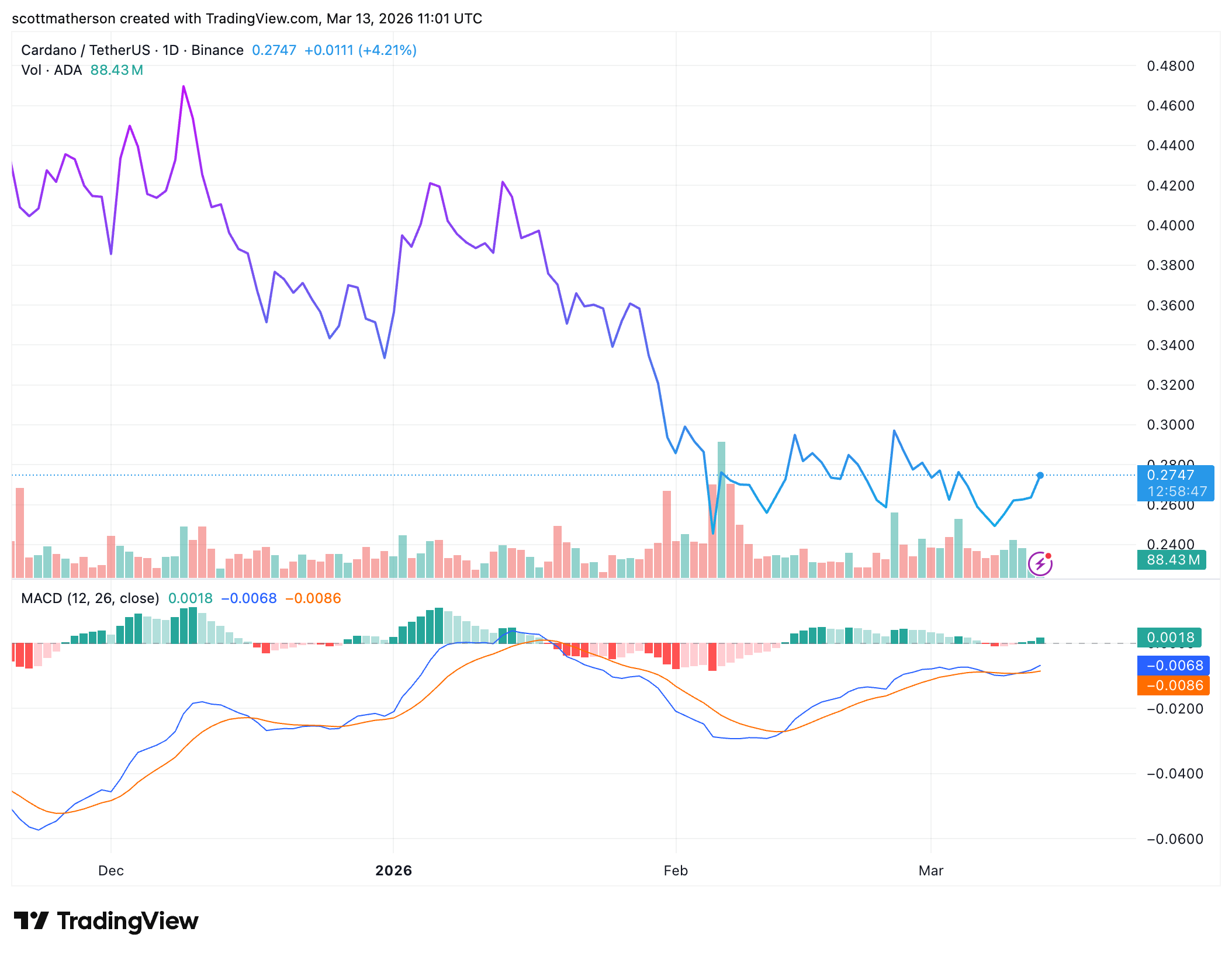Click the TradingView logo icon

[31, 921]
